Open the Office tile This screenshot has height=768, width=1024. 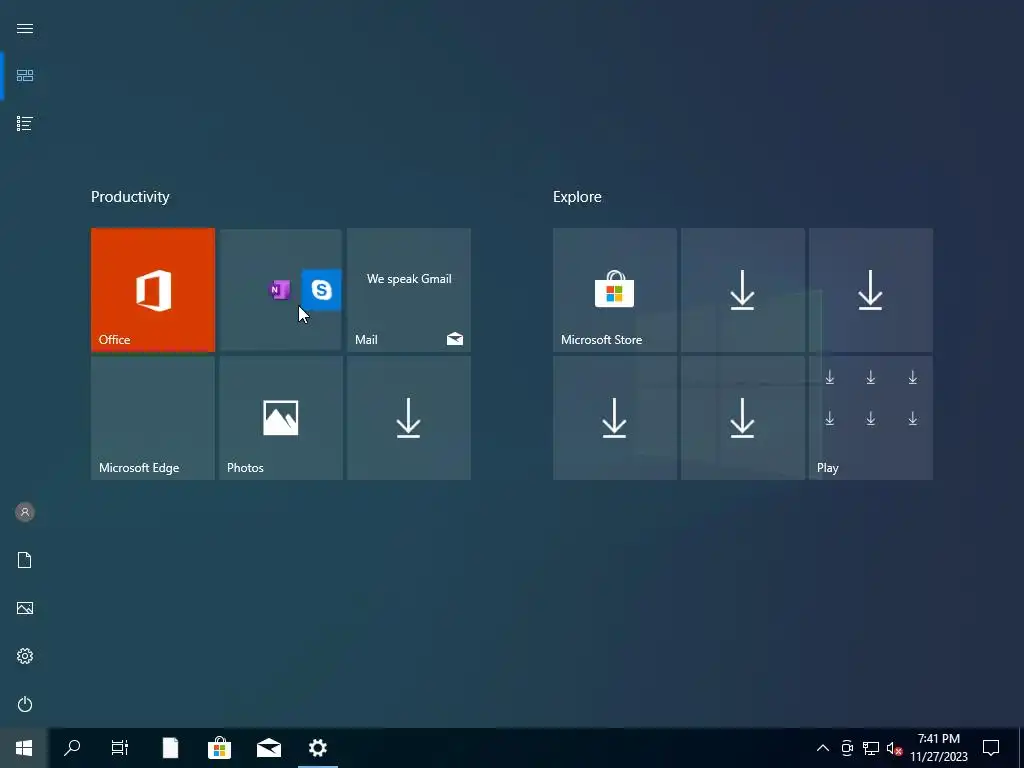153,290
